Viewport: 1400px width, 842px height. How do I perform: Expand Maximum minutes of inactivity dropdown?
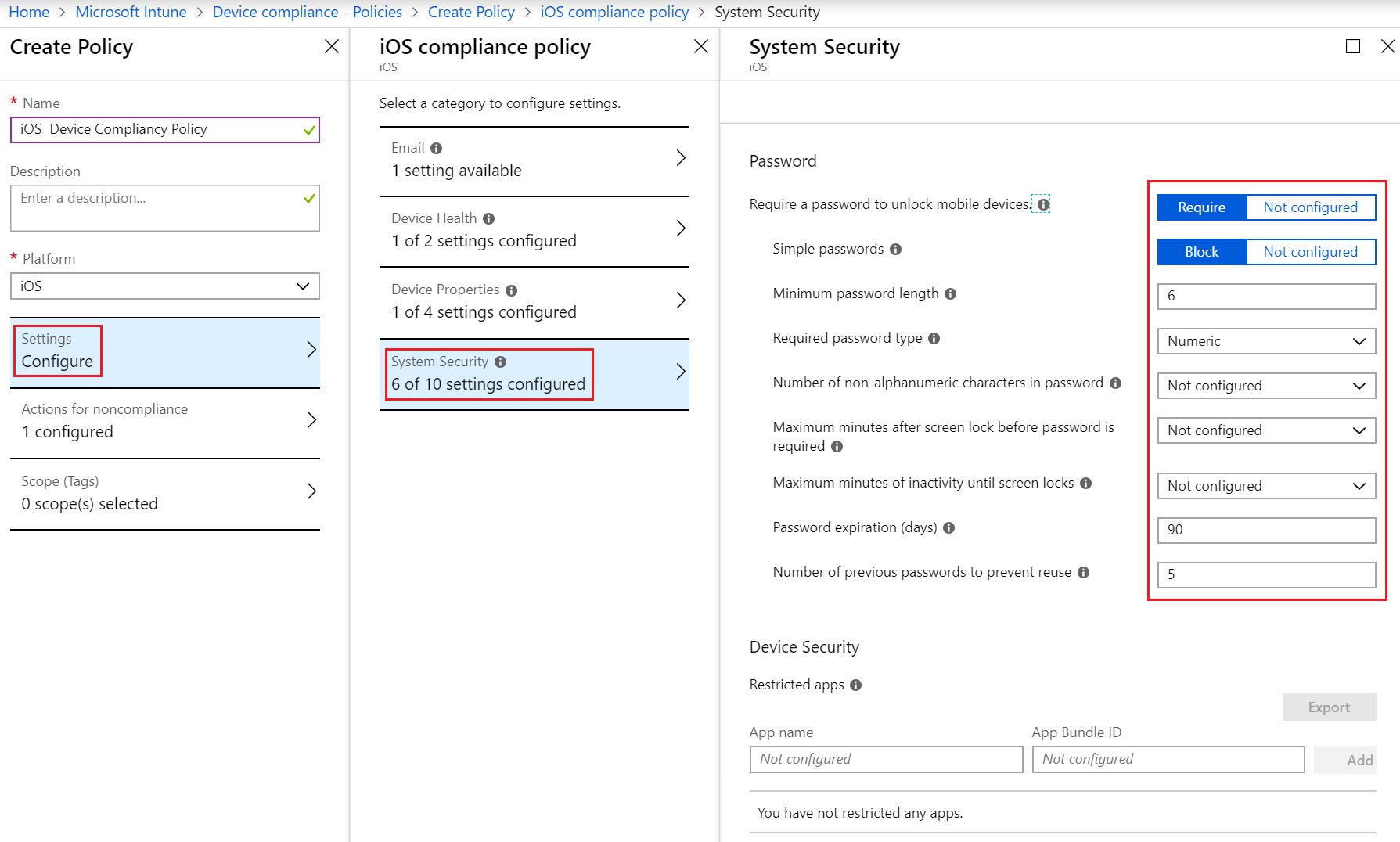pyautogui.click(x=1265, y=486)
